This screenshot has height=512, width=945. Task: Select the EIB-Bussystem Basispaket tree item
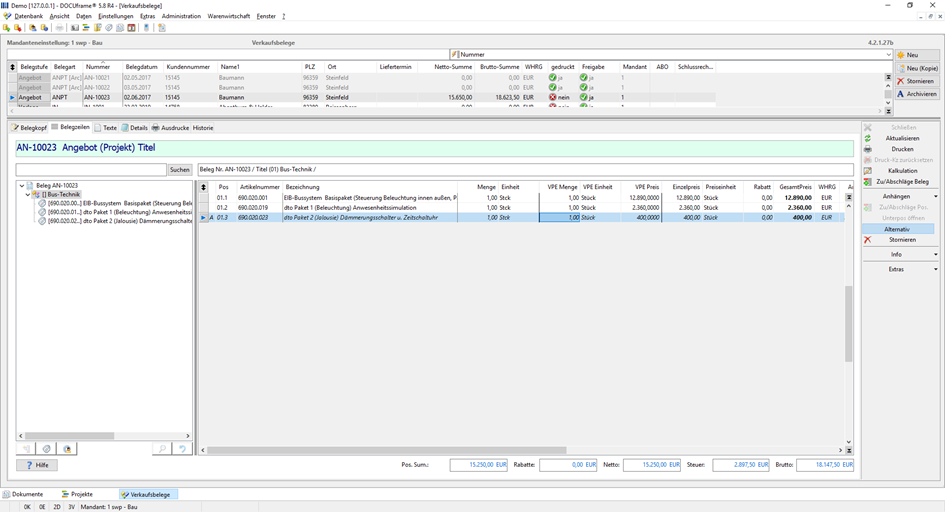pos(119,204)
